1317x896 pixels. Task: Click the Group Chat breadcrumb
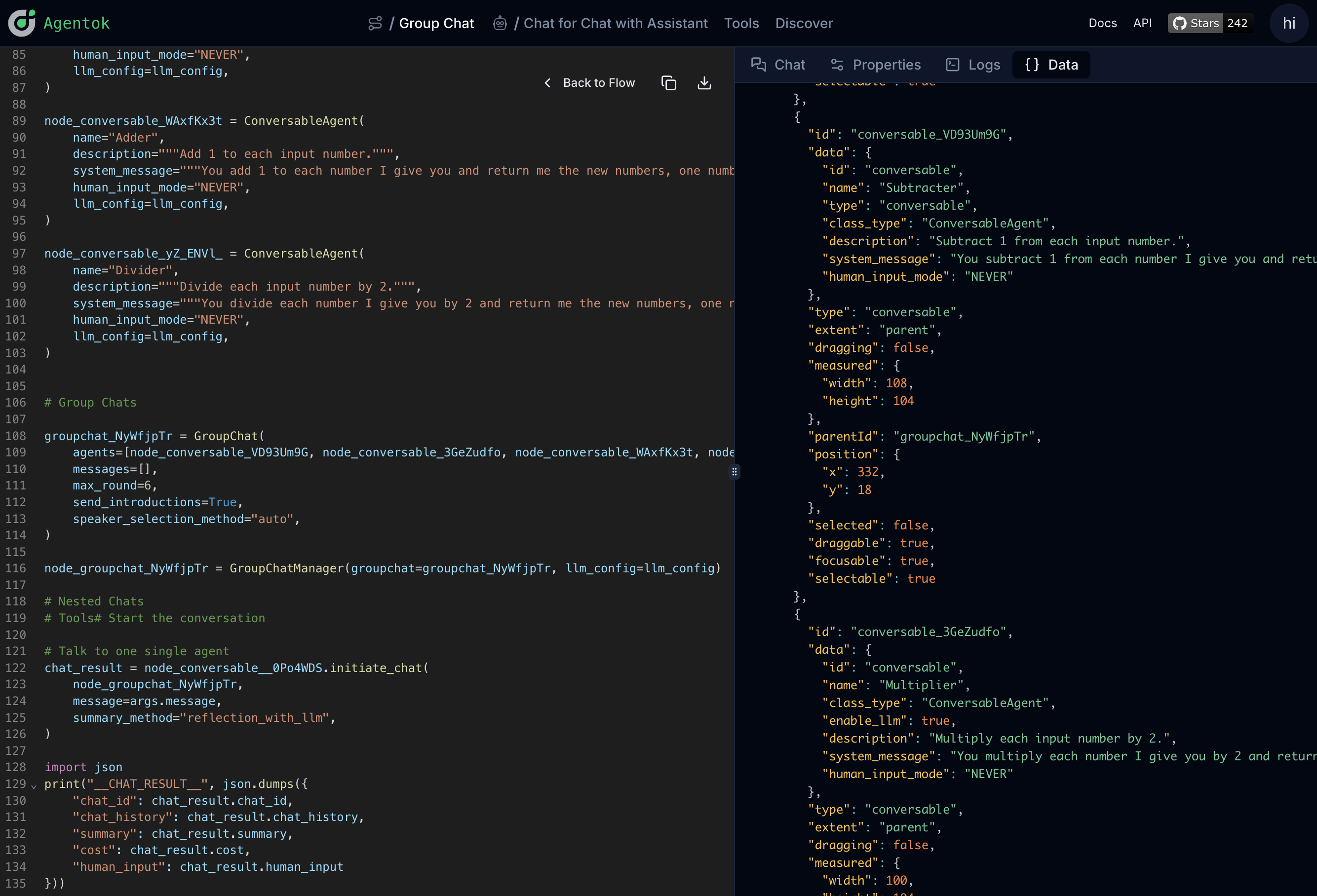coord(436,23)
